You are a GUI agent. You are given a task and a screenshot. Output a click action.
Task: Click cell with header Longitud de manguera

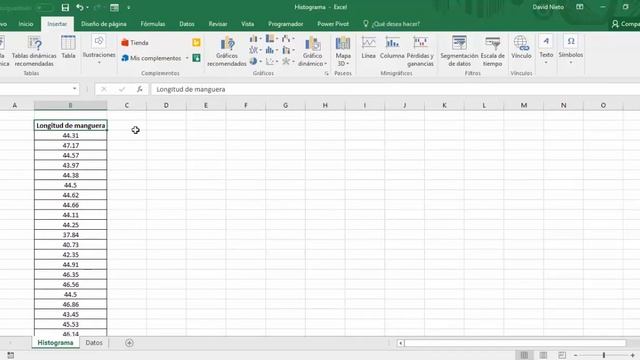tap(71, 125)
